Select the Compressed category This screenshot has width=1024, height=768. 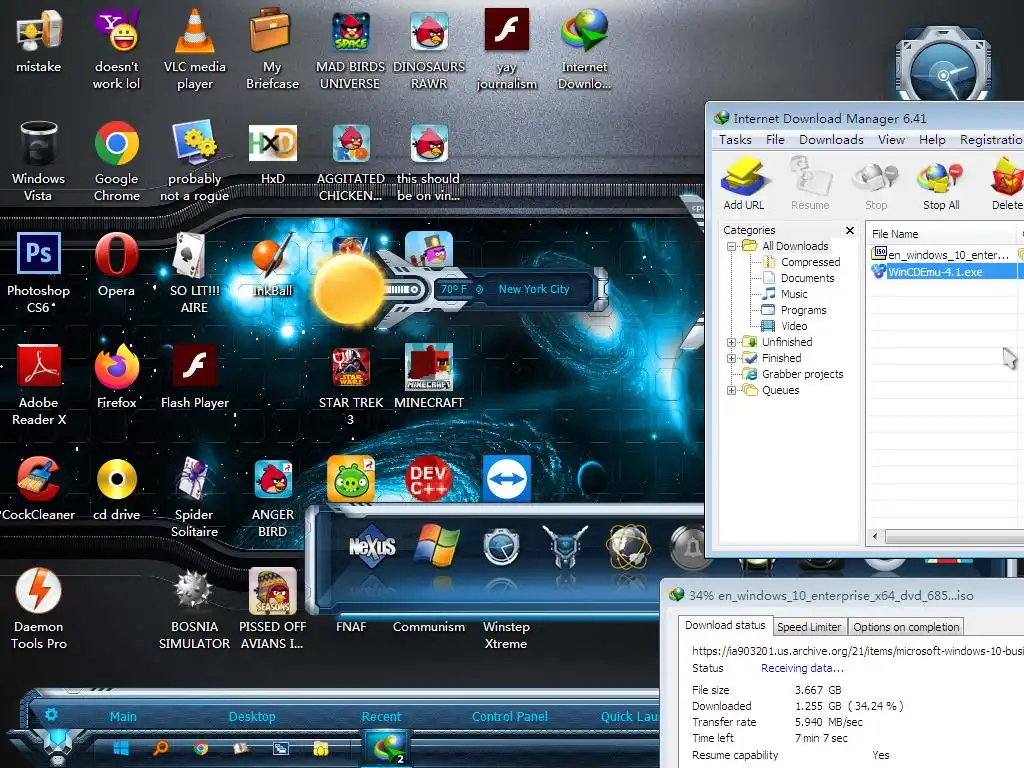[x=810, y=262]
